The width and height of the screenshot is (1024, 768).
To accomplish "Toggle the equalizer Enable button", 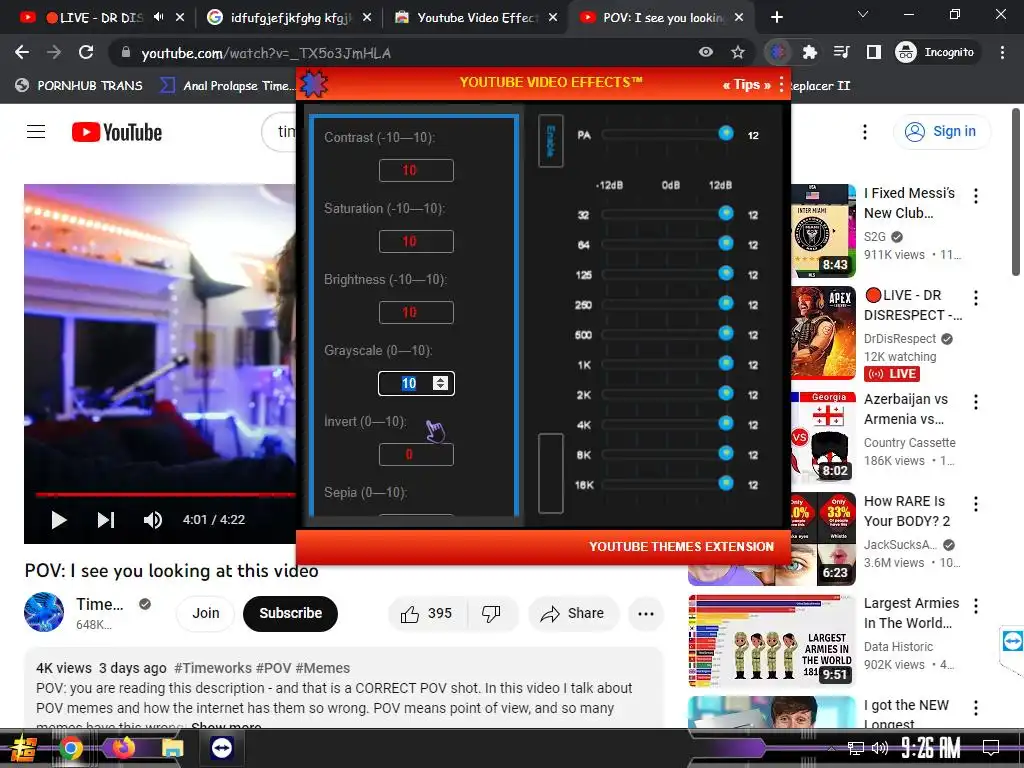I will pyautogui.click(x=551, y=140).
